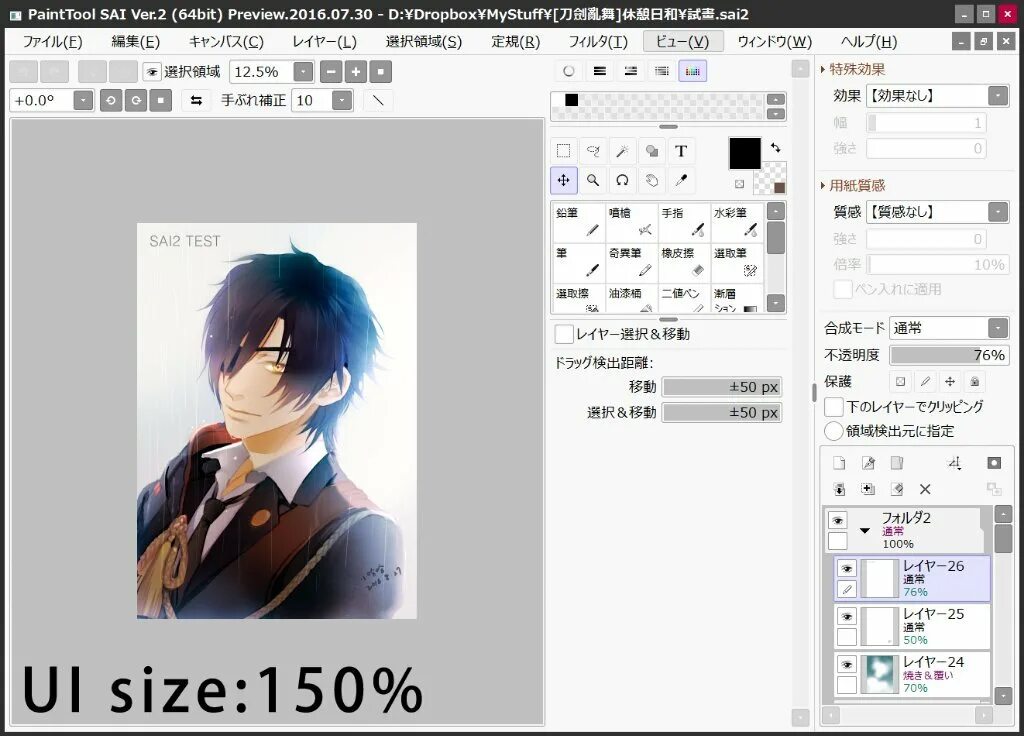Screen dimensions: 1024x736
Task: Choose the 鉛筆 pencil brush
Action: (579, 222)
